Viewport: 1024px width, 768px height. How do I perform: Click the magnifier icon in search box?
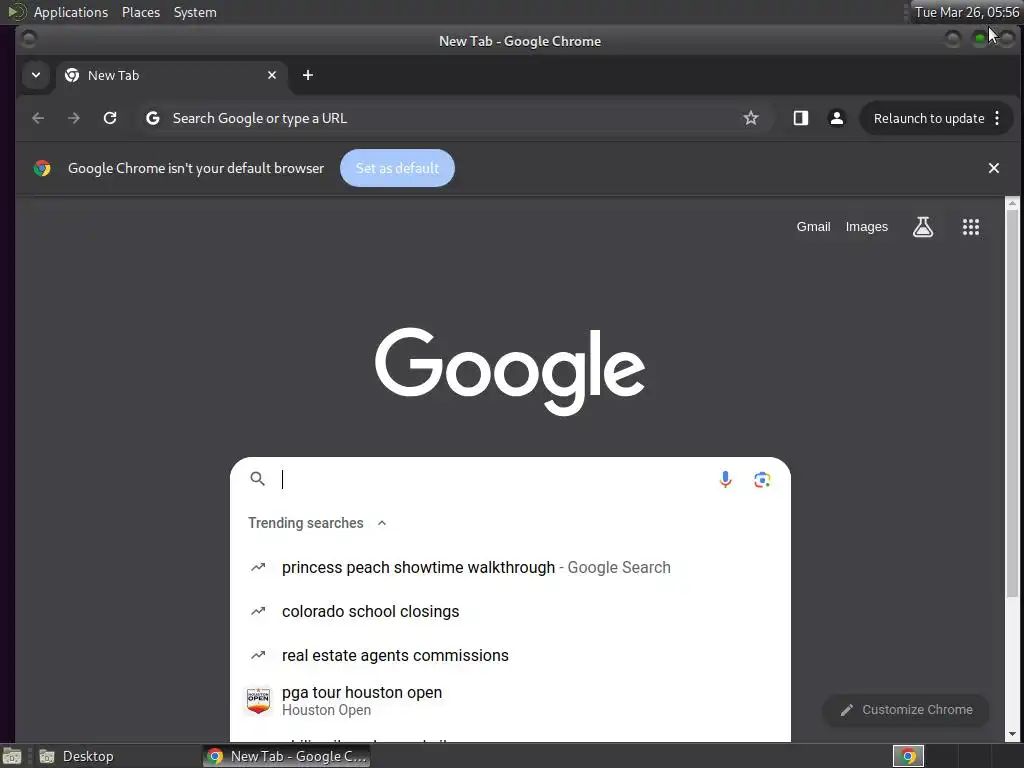257,479
